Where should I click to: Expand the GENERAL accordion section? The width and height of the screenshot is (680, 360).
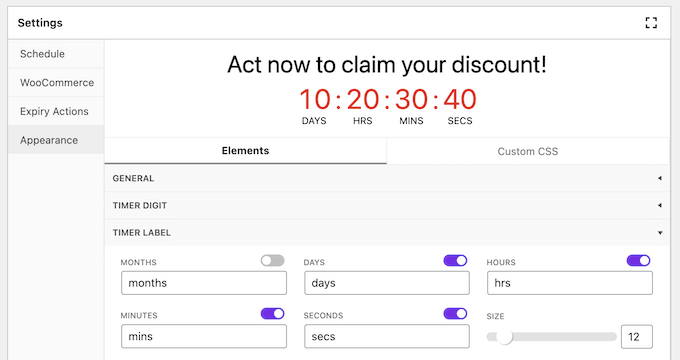387,178
